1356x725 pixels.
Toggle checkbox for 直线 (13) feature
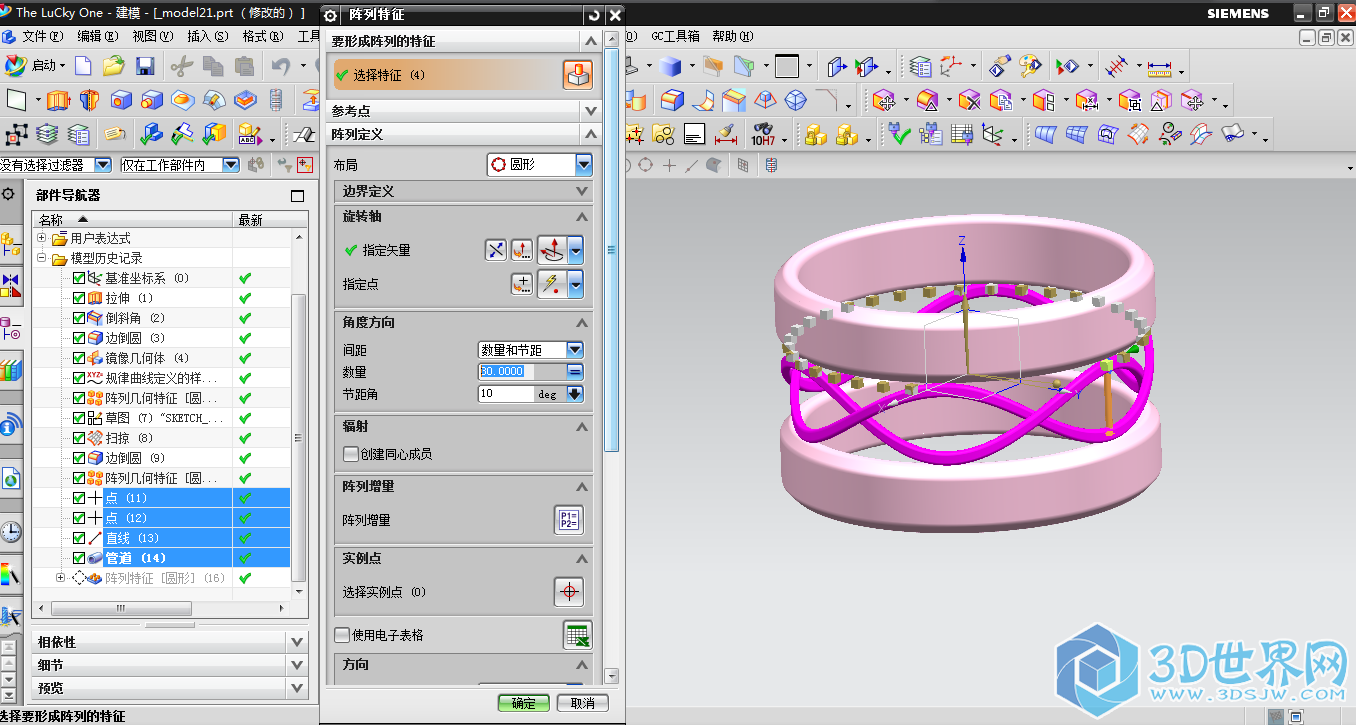pyautogui.click(x=79, y=538)
